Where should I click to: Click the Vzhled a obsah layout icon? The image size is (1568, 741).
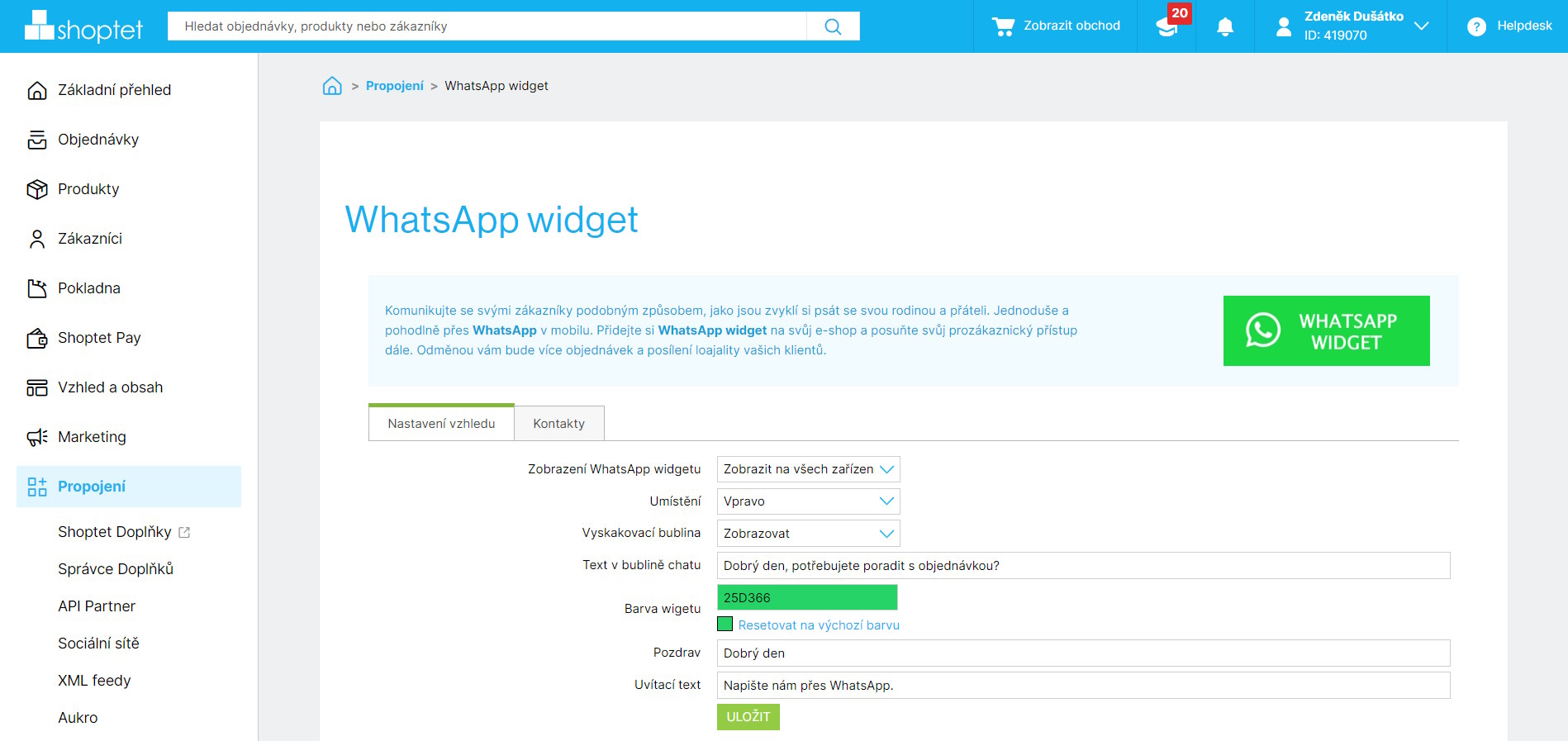(37, 387)
